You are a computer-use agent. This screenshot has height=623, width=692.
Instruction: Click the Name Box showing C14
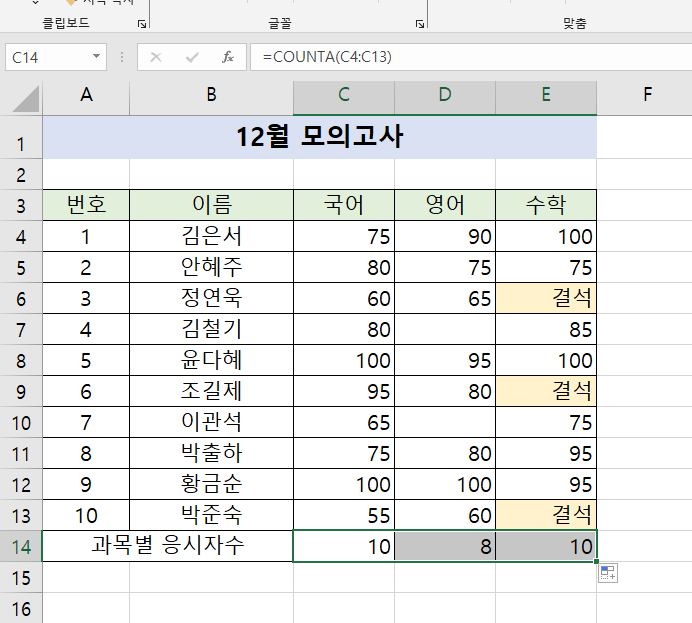tap(56, 57)
